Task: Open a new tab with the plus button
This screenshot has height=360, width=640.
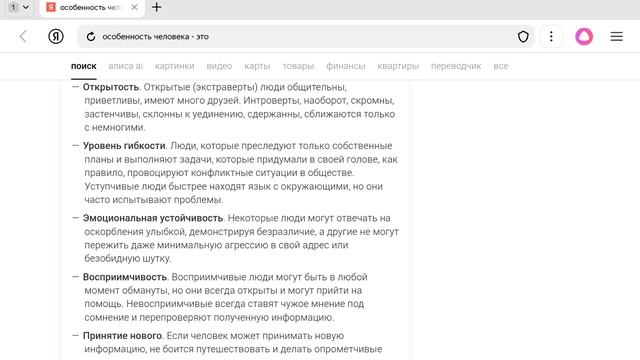Action: (x=157, y=7)
